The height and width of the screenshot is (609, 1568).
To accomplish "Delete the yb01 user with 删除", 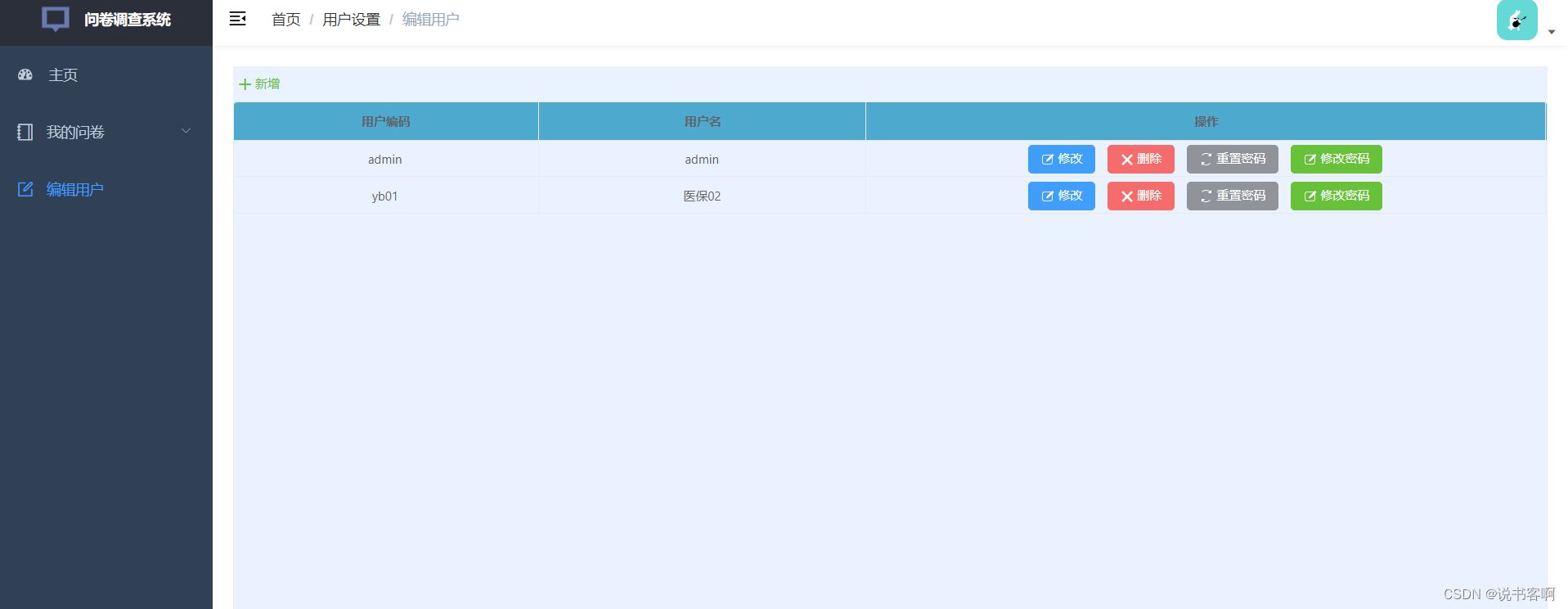I will 1141,196.
